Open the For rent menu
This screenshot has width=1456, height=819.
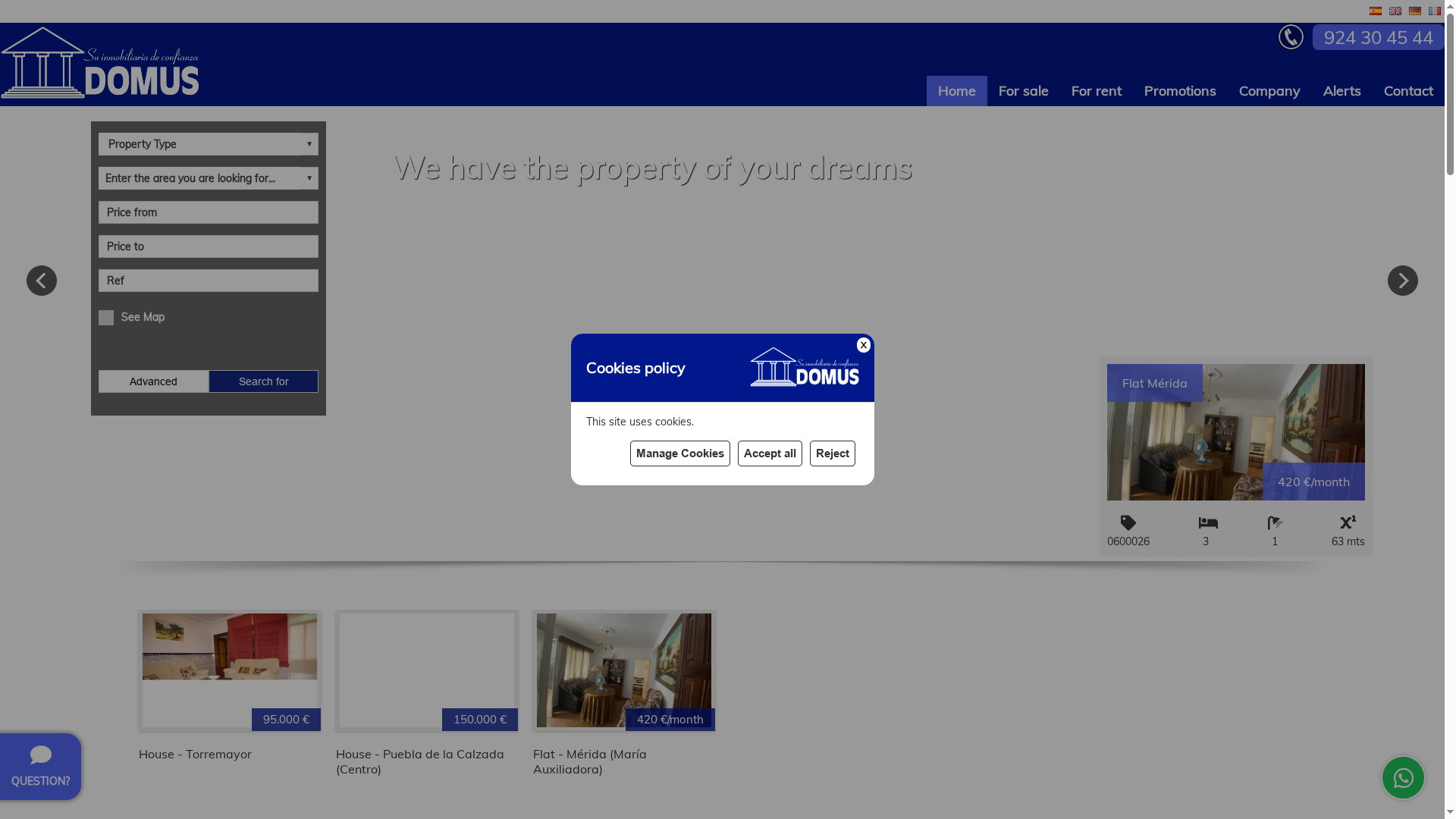click(x=1096, y=91)
